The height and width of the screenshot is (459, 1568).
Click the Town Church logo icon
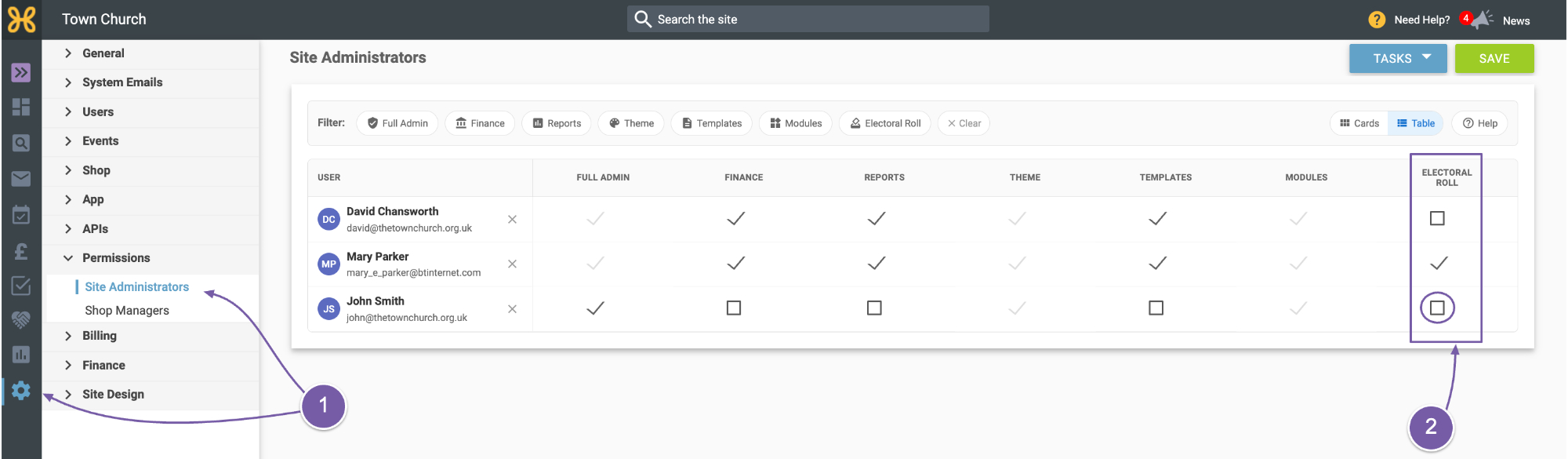(x=21, y=20)
